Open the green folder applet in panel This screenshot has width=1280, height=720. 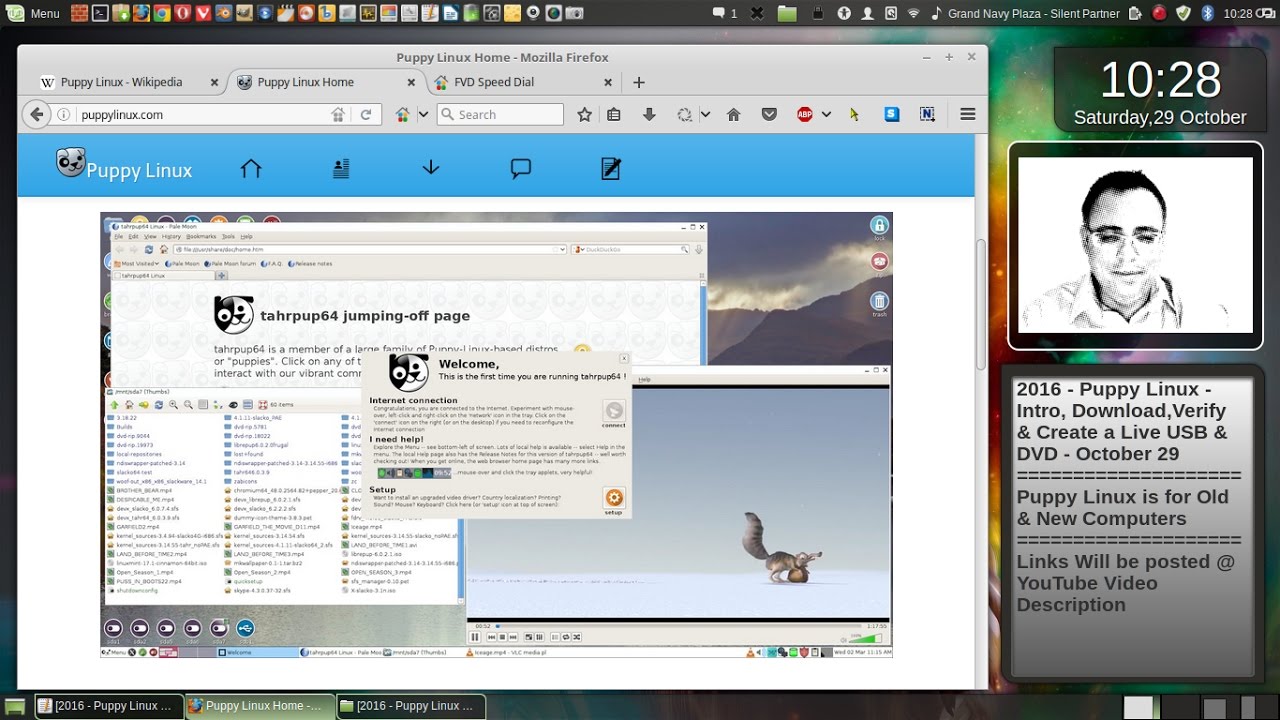coord(787,13)
